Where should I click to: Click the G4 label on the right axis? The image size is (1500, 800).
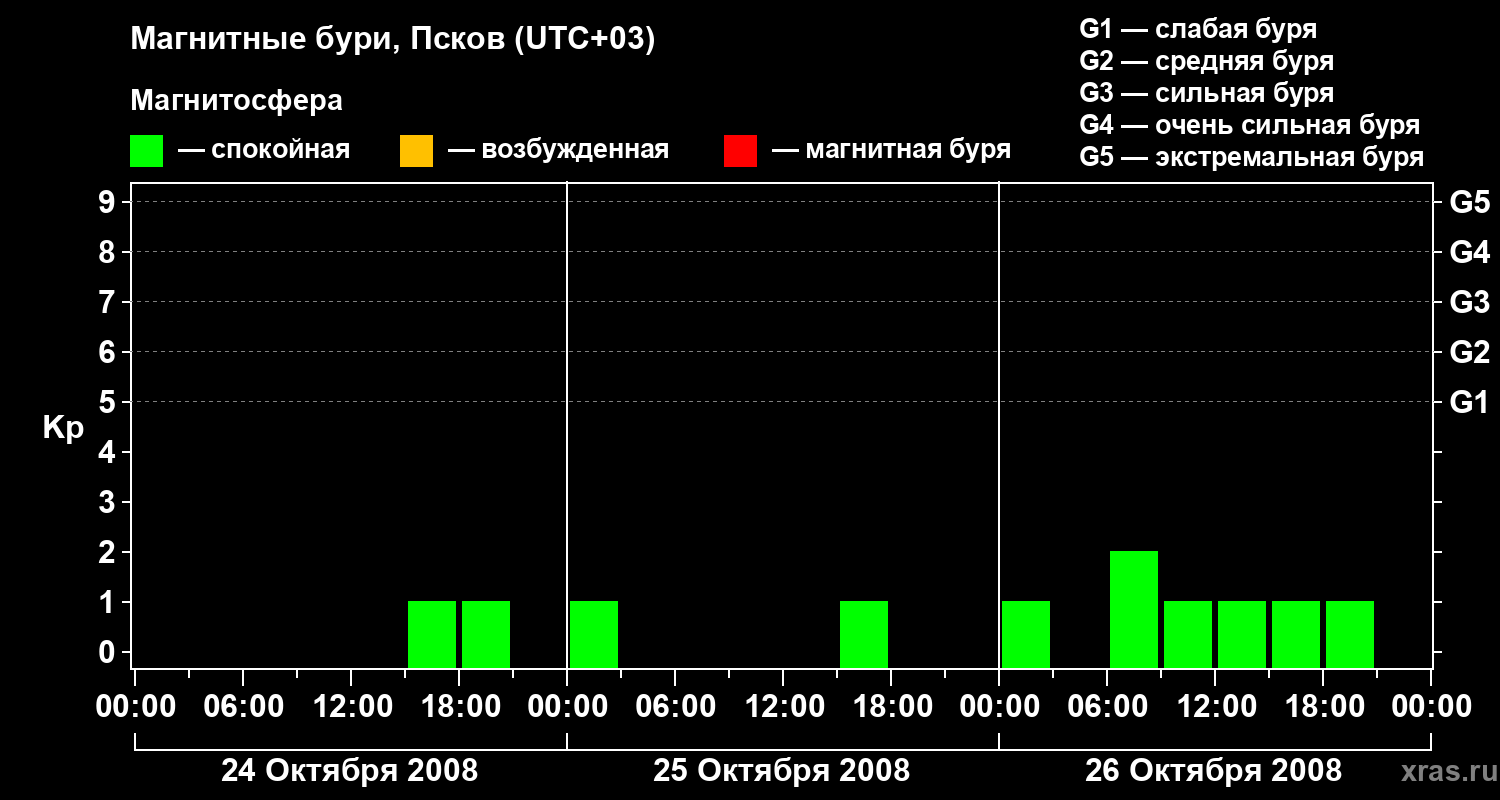tap(1469, 253)
